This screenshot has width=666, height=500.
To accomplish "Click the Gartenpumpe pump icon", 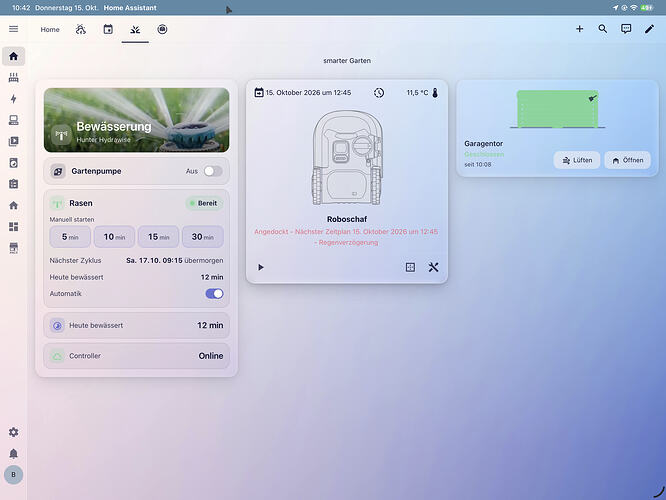I will [x=58, y=171].
